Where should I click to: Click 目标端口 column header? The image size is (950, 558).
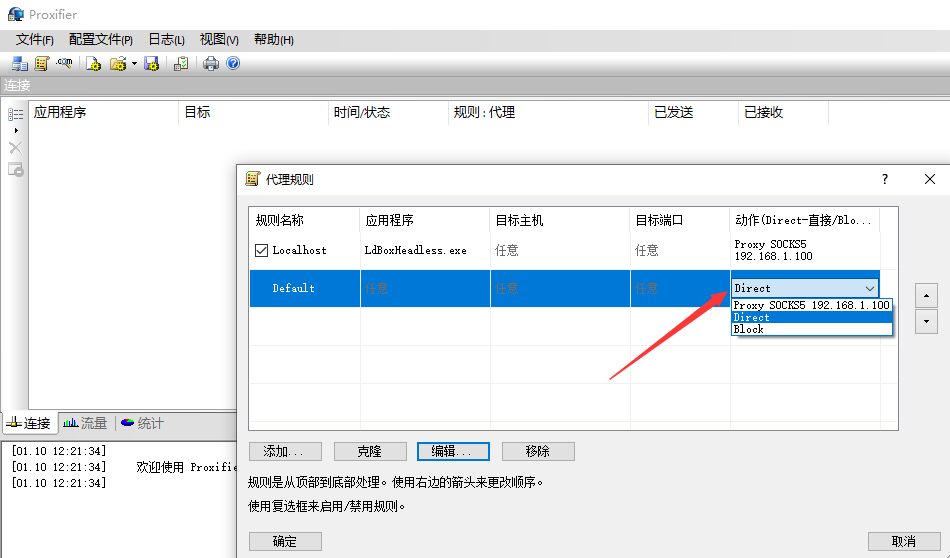[x=680, y=221]
